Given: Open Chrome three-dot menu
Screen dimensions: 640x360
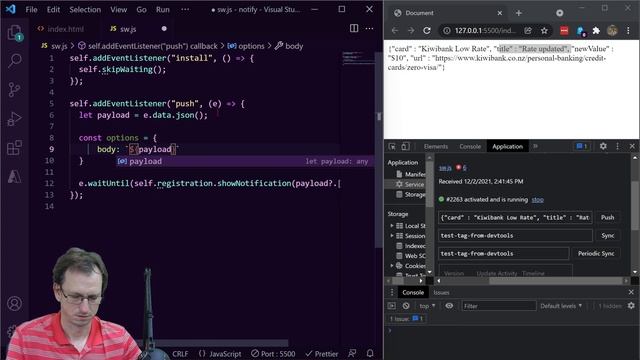Looking at the screenshot, I should pos(628,31).
